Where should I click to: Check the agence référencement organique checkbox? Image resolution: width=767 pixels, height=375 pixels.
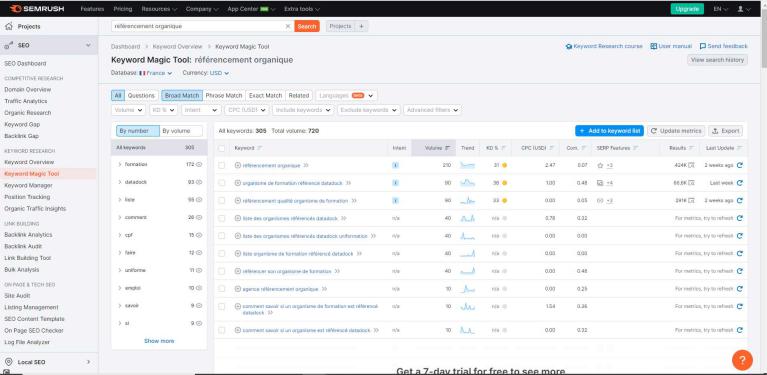[x=222, y=289]
